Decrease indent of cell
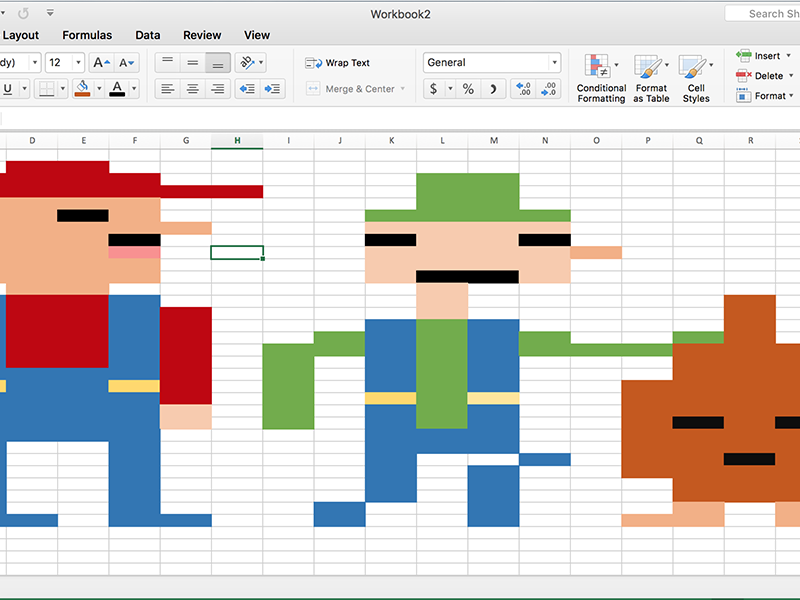800x600 pixels. point(247,89)
